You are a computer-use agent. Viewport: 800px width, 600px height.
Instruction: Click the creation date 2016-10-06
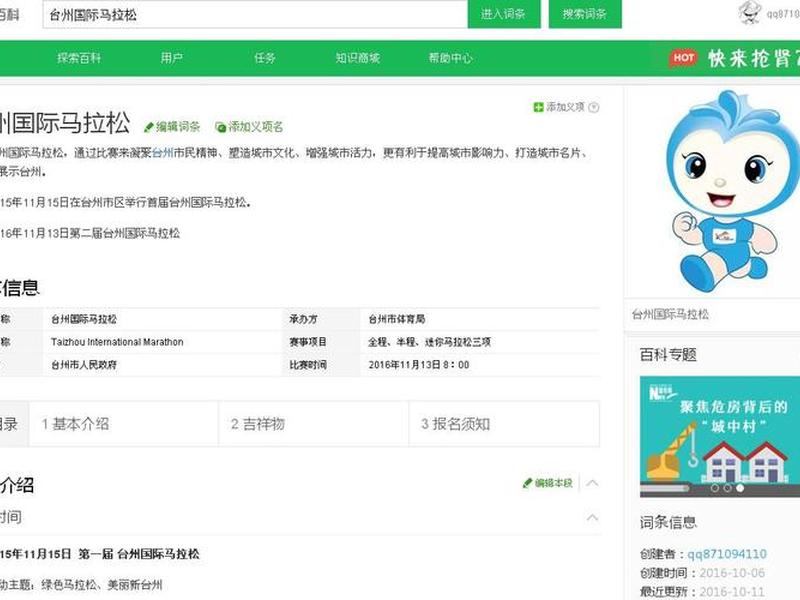(x=732, y=573)
